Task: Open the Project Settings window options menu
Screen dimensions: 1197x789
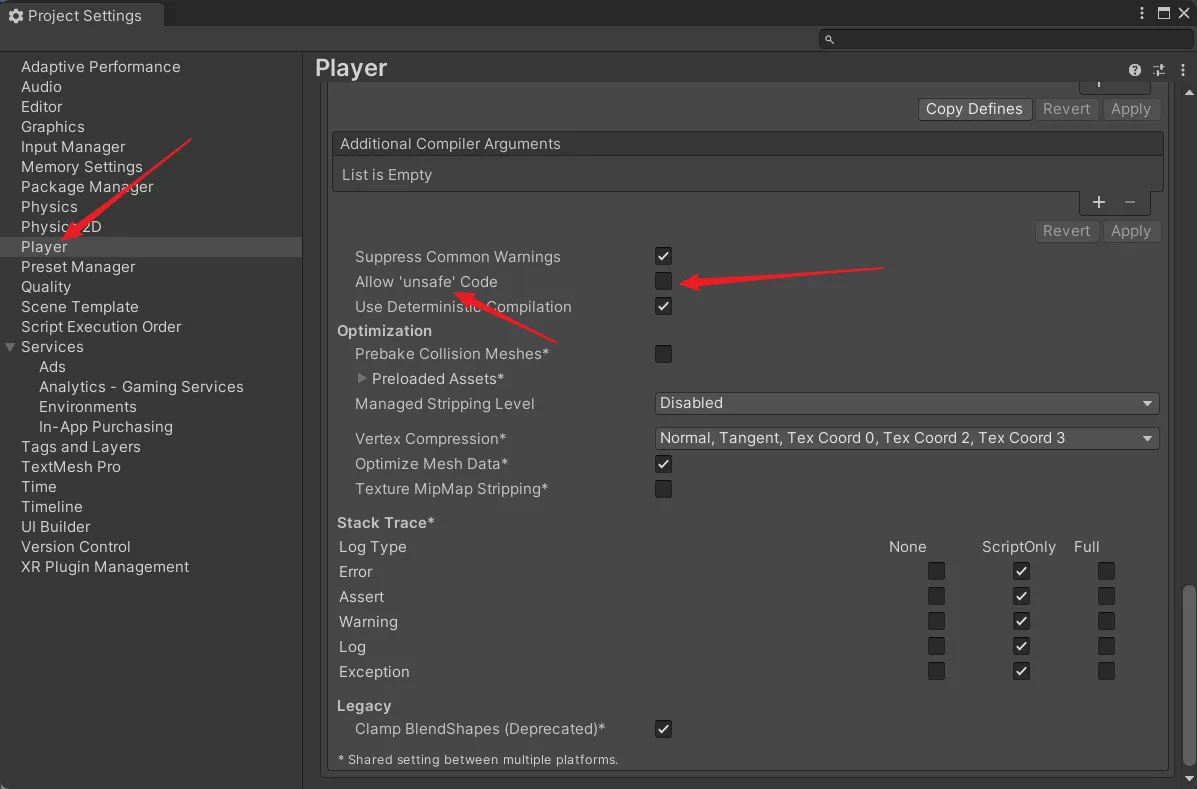Action: (x=1142, y=14)
